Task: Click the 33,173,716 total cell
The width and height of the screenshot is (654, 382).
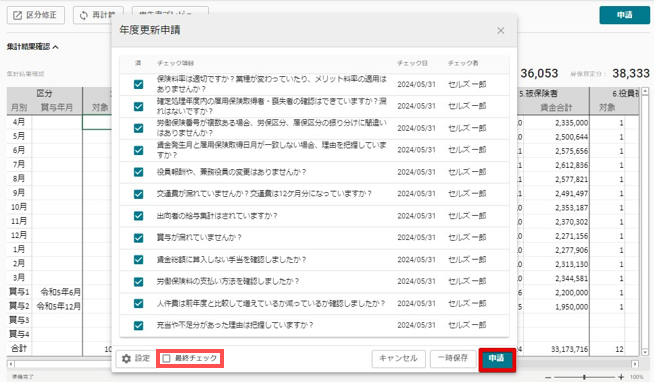Action: (556, 349)
